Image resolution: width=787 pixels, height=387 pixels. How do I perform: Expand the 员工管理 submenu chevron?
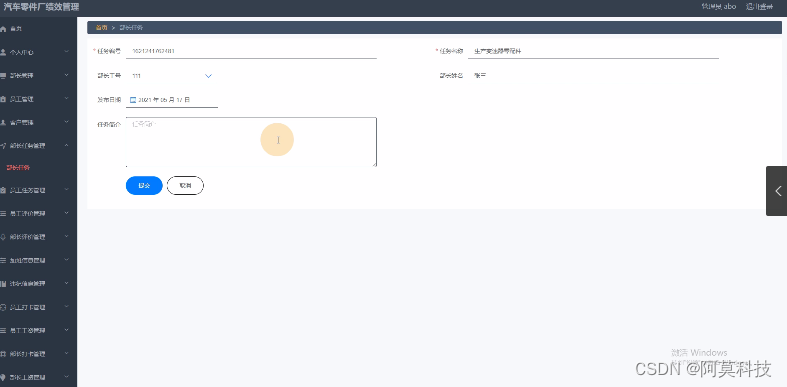[x=67, y=99]
